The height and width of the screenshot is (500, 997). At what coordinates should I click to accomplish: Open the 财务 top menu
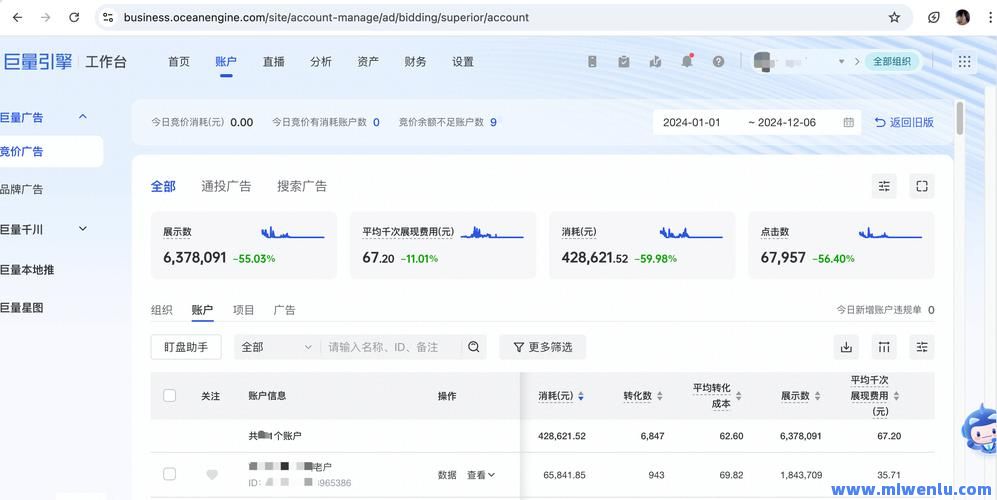point(415,61)
